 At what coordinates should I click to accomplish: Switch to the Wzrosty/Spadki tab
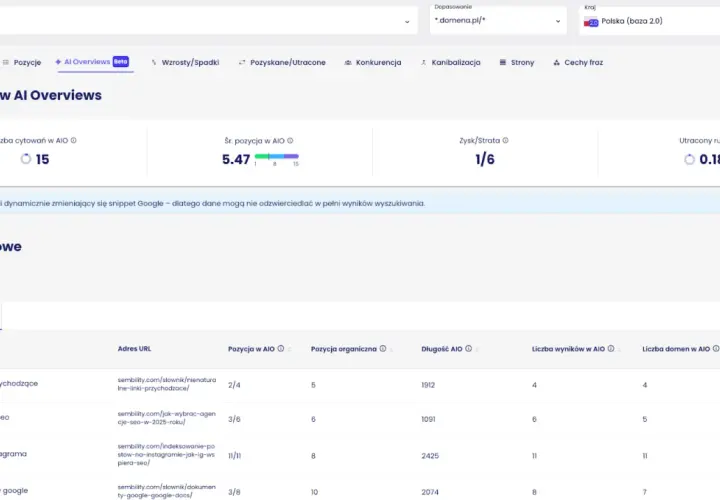tap(186, 62)
